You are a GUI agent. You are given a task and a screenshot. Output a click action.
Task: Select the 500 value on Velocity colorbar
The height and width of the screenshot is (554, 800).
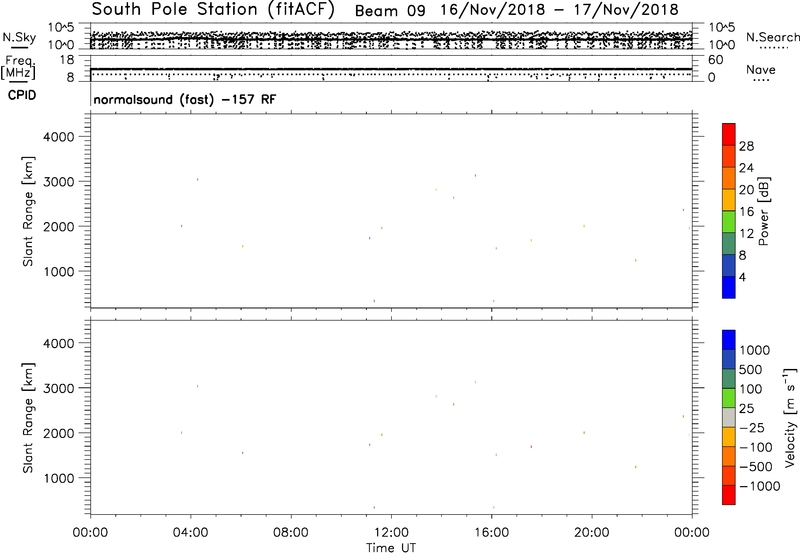tap(751, 370)
